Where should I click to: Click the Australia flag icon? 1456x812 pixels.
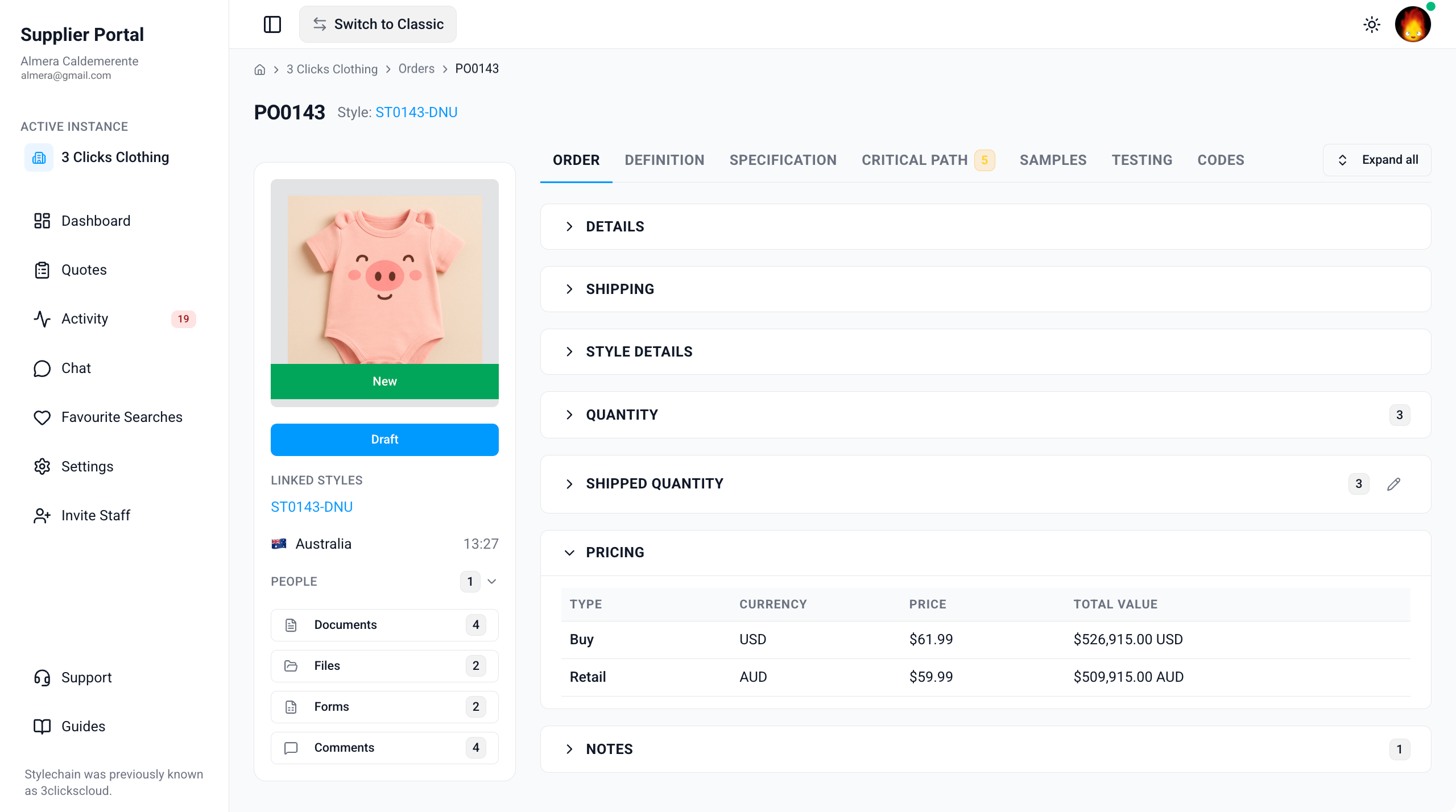click(x=279, y=544)
